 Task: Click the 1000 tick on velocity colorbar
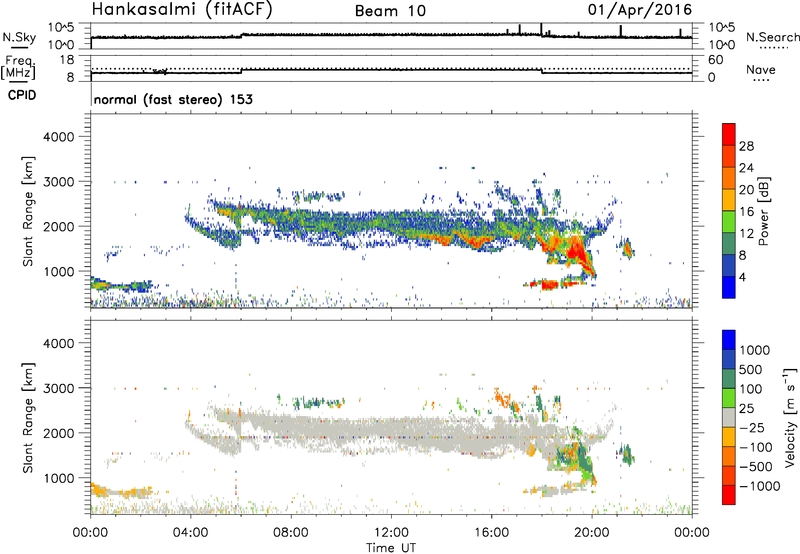(755, 350)
